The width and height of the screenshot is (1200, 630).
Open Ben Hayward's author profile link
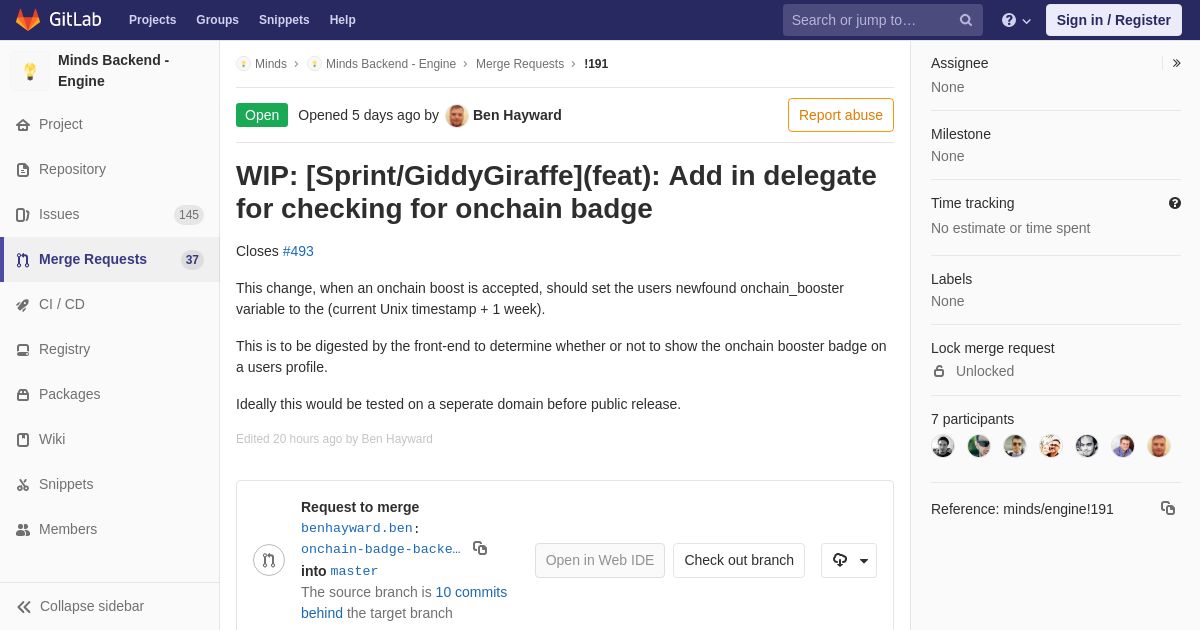pyautogui.click(x=517, y=115)
